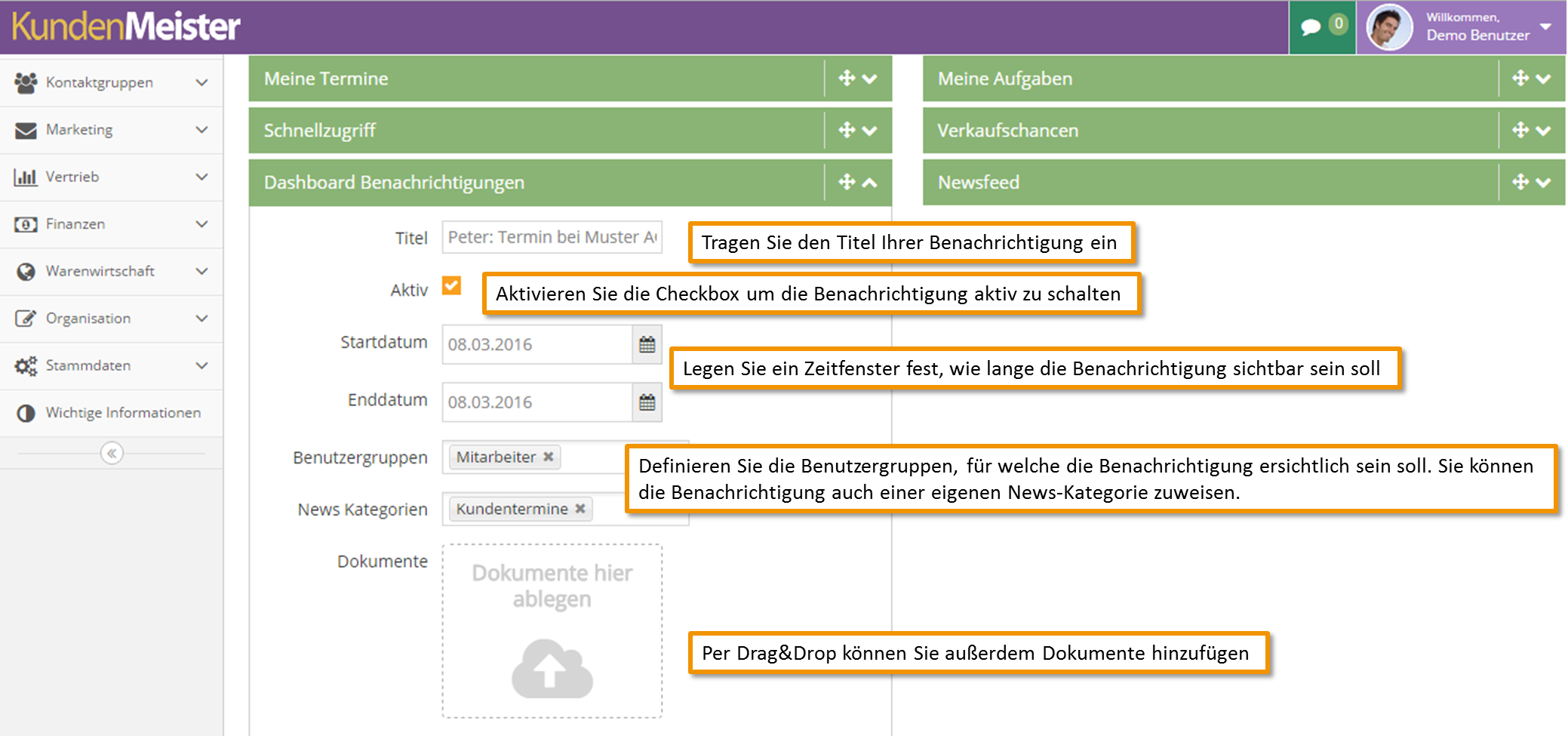
Task: Click move handle of Meine Termine panel
Action: 847,78
